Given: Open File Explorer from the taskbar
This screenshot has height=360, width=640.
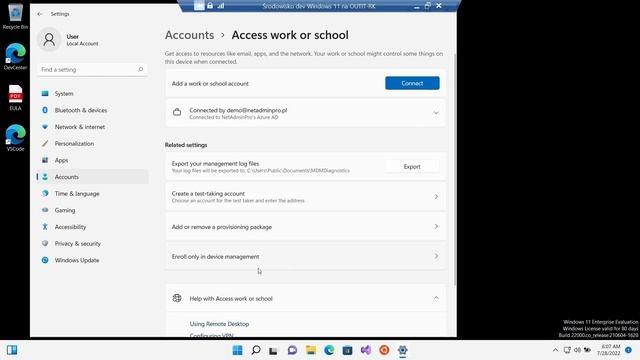Looking at the screenshot, I should [x=311, y=350].
